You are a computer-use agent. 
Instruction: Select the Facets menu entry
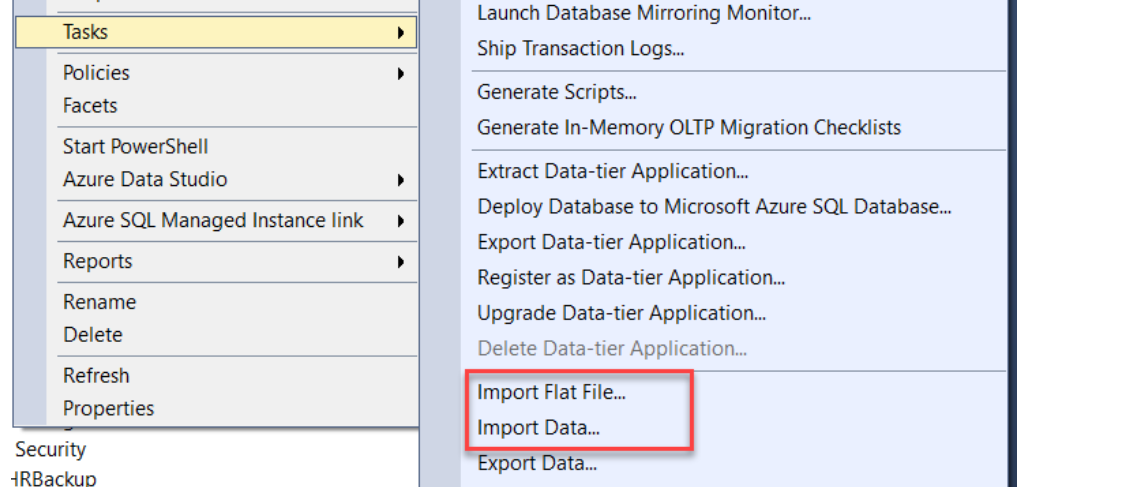click(x=90, y=106)
